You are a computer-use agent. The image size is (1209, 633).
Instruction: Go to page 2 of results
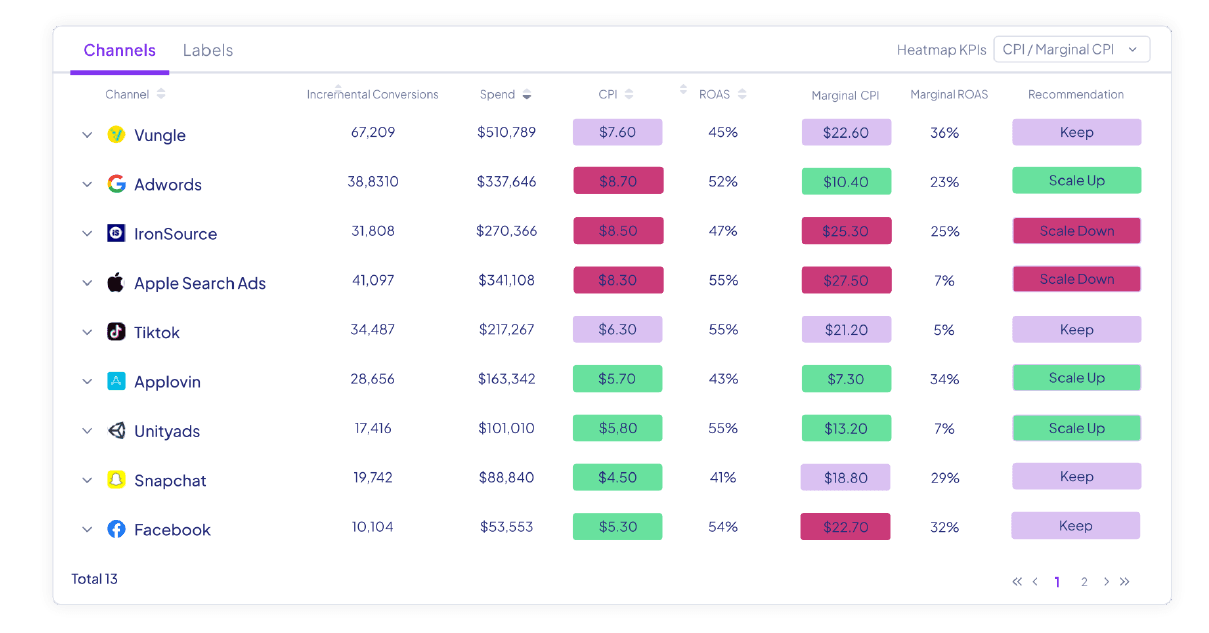pyautogui.click(x=1084, y=582)
